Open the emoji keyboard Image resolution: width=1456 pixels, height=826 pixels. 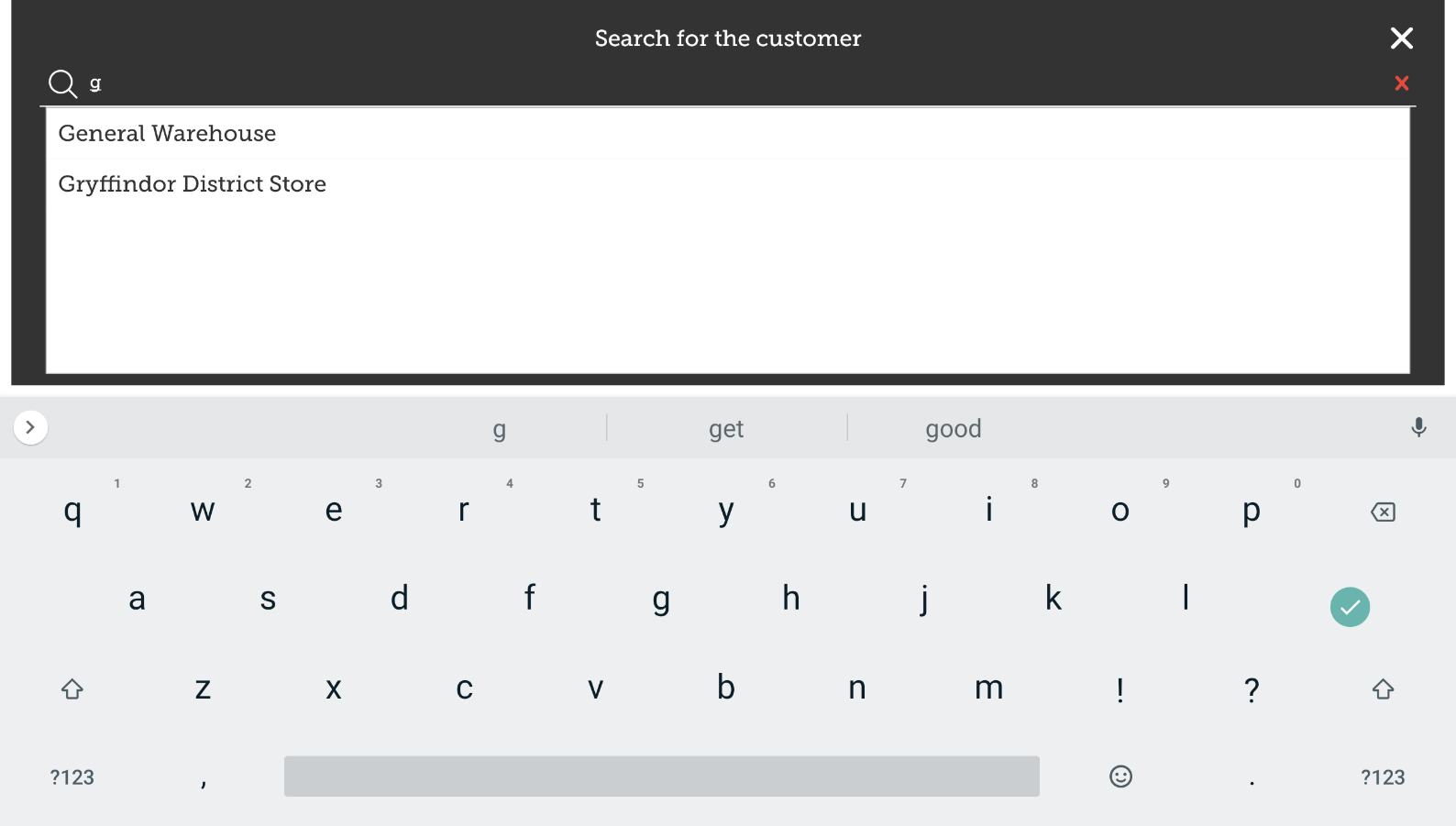(x=1120, y=776)
